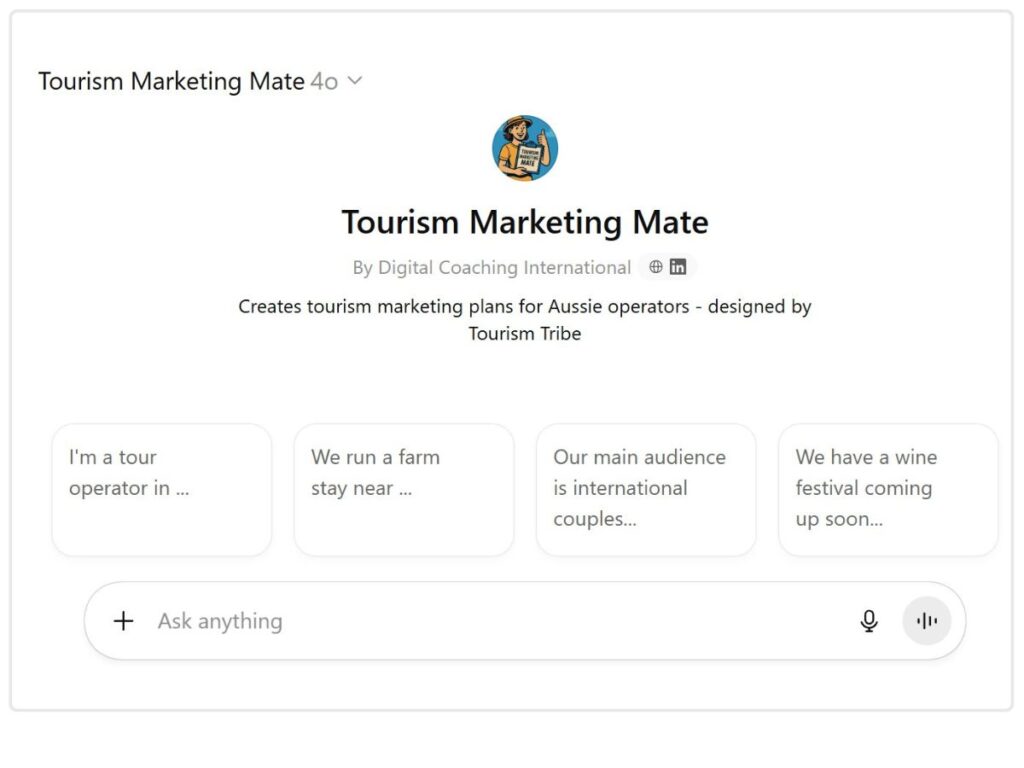Click the verified links pill beside the author
Viewport: 1024px width, 768px height.
click(667, 267)
